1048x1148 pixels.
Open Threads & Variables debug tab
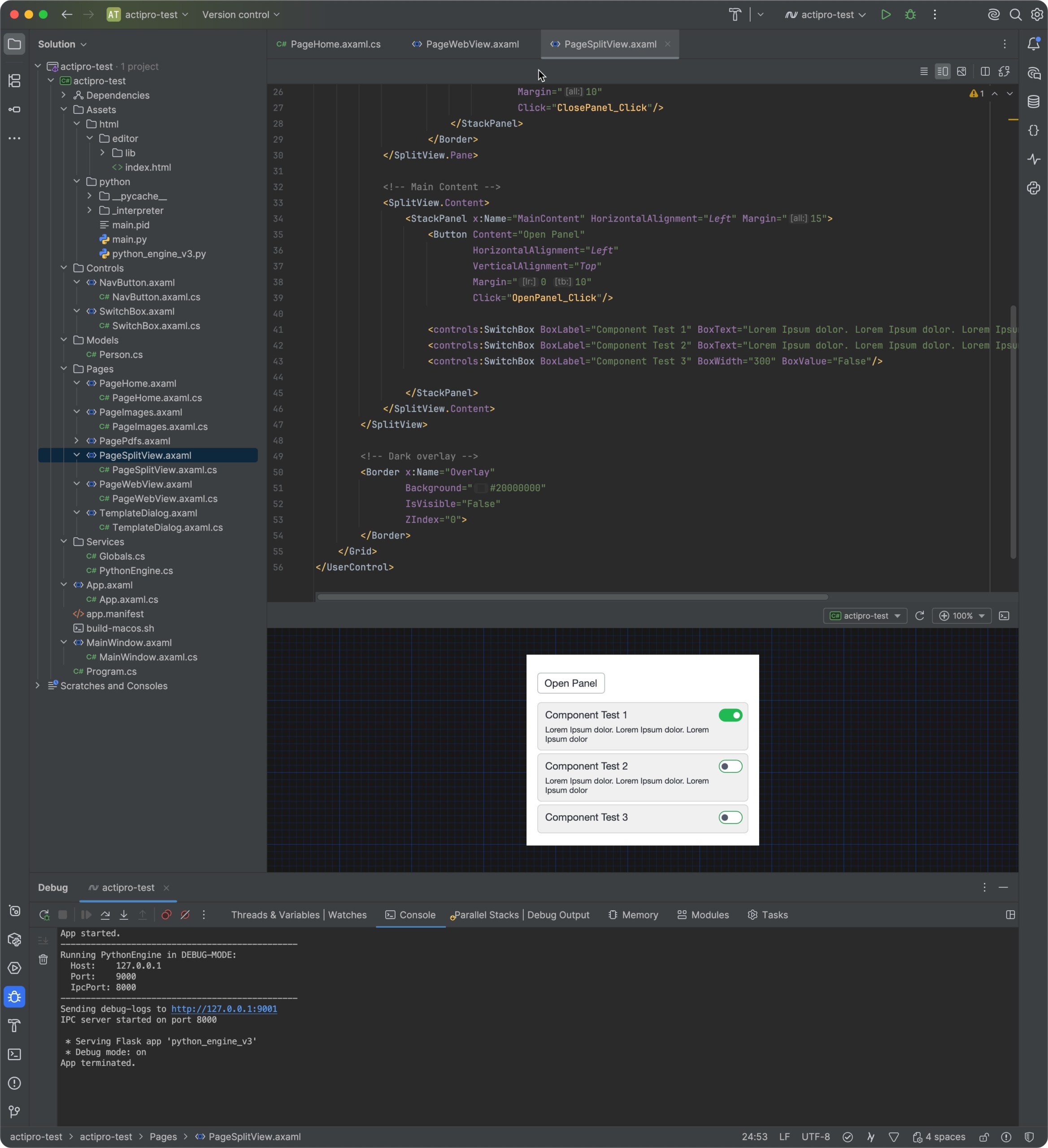tap(275, 914)
